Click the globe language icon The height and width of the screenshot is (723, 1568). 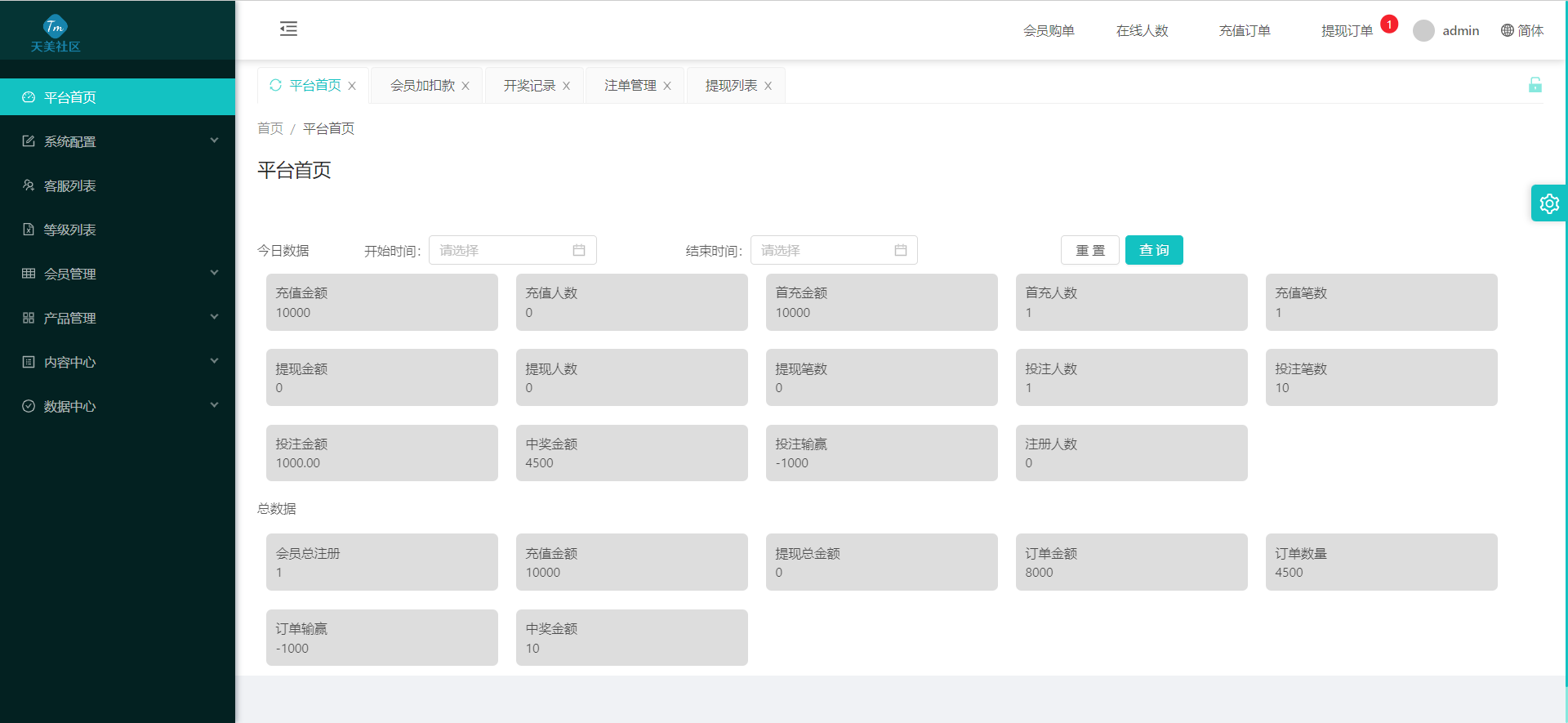(x=1508, y=30)
